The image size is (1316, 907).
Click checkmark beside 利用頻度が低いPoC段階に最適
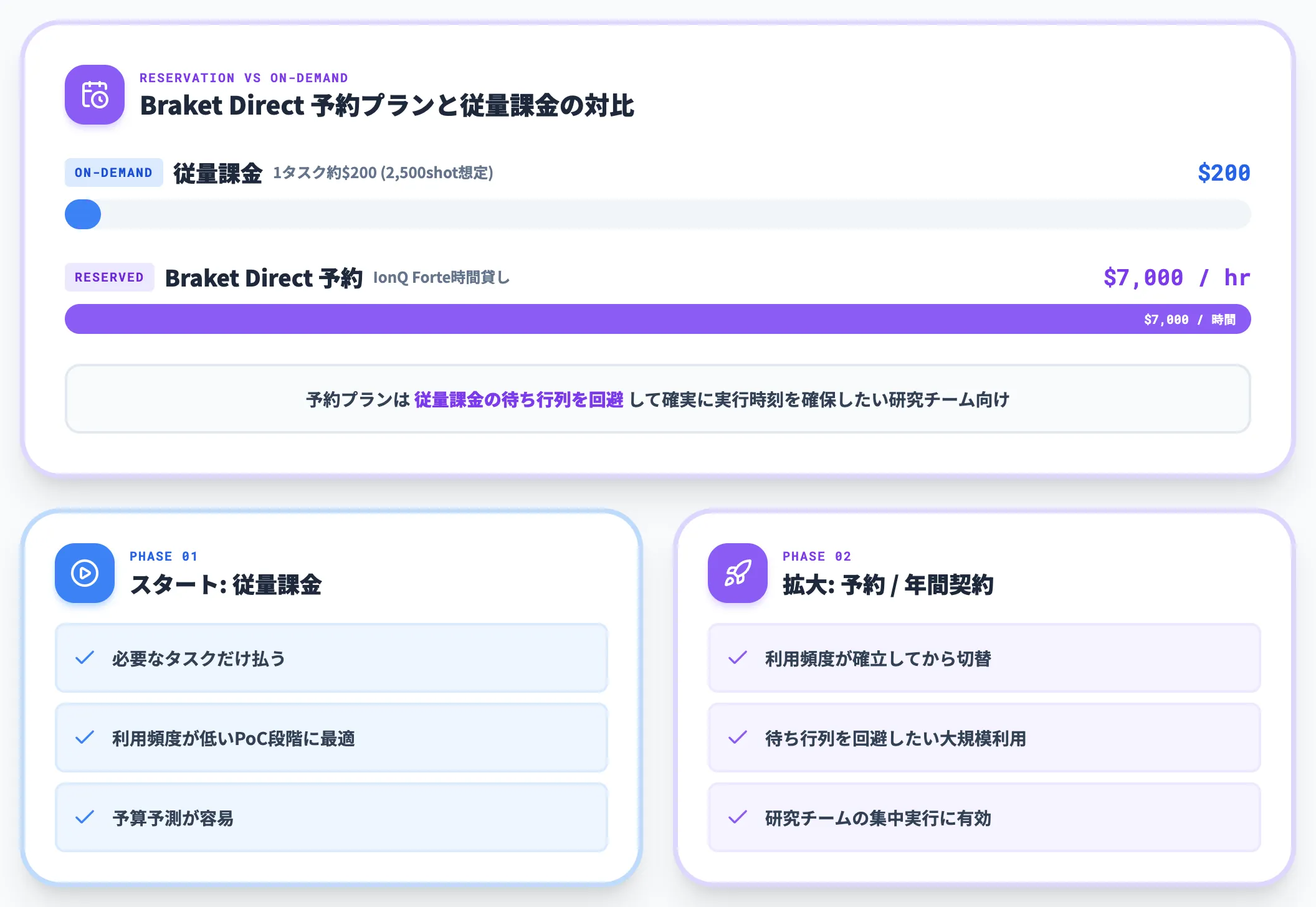pyautogui.click(x=85, y=738)
